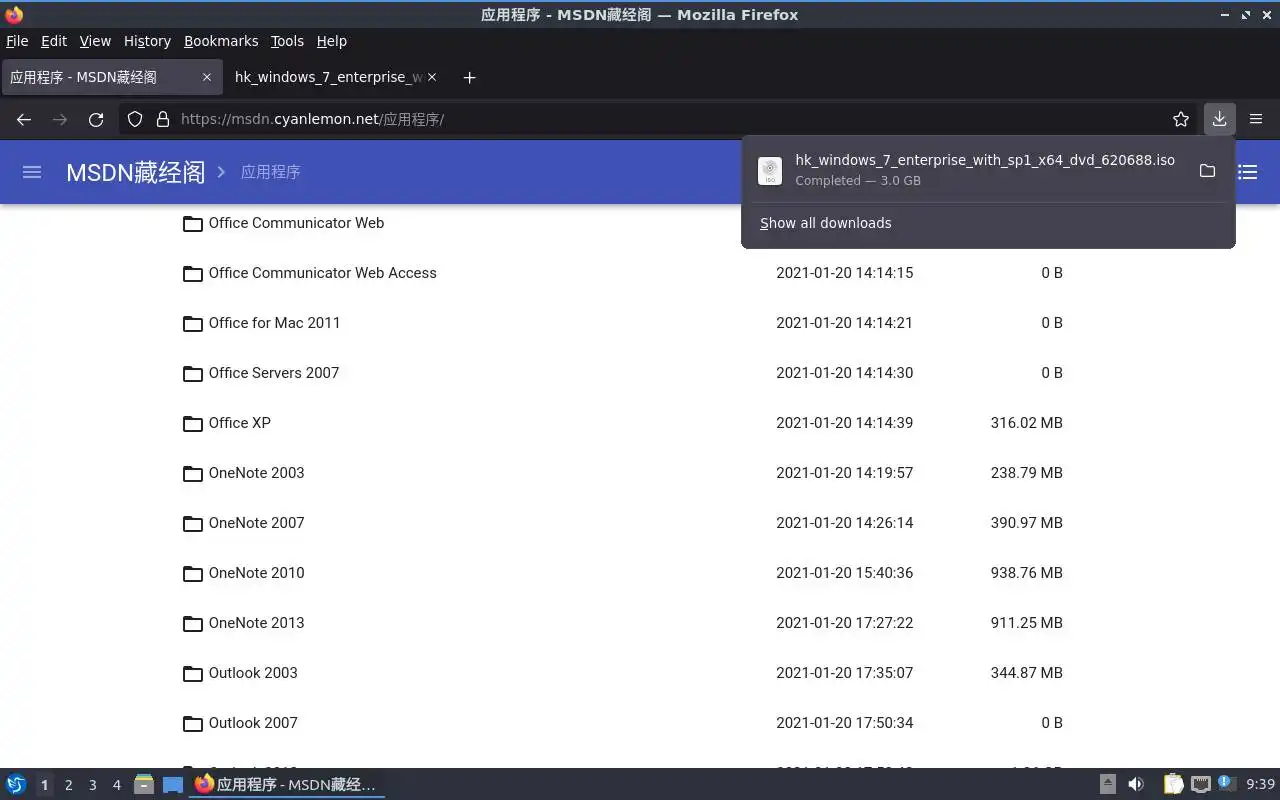Click folder icon of OneNote 2010
Viewport: 1280px width, 800px height.
[193, 574]
